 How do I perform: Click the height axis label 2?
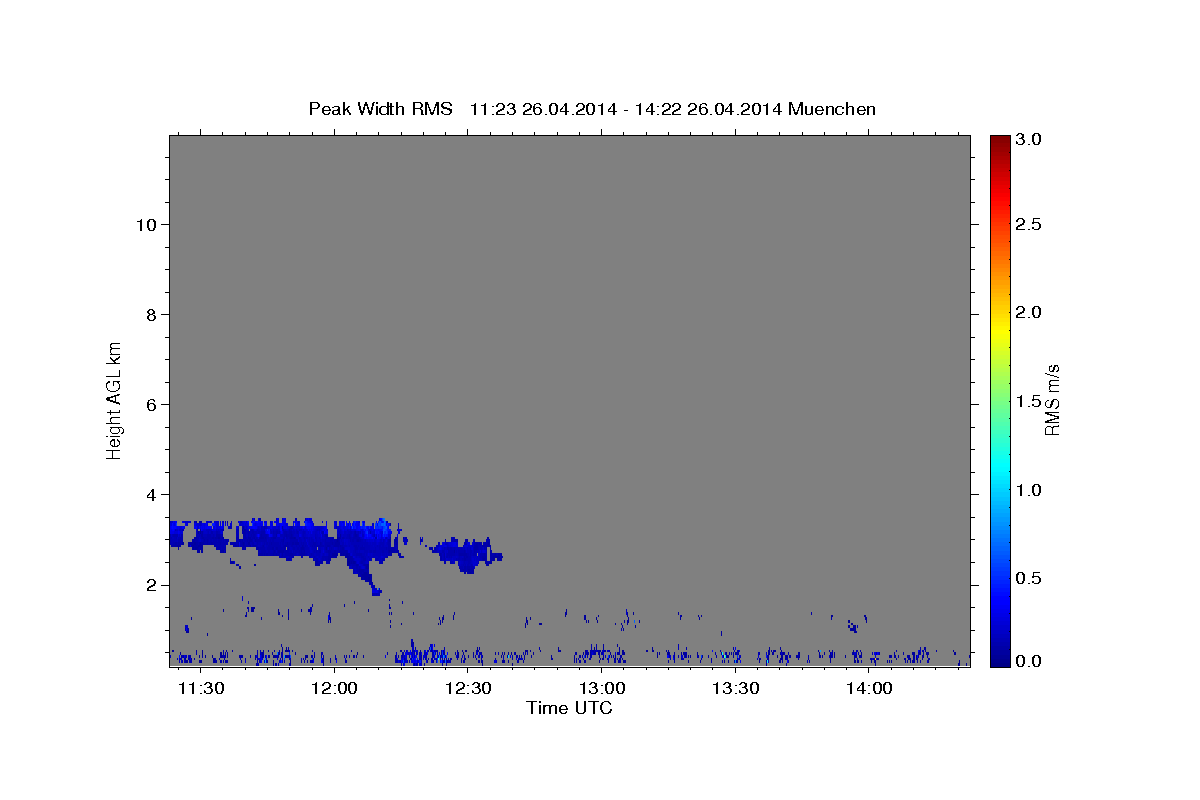click(150, 584)
